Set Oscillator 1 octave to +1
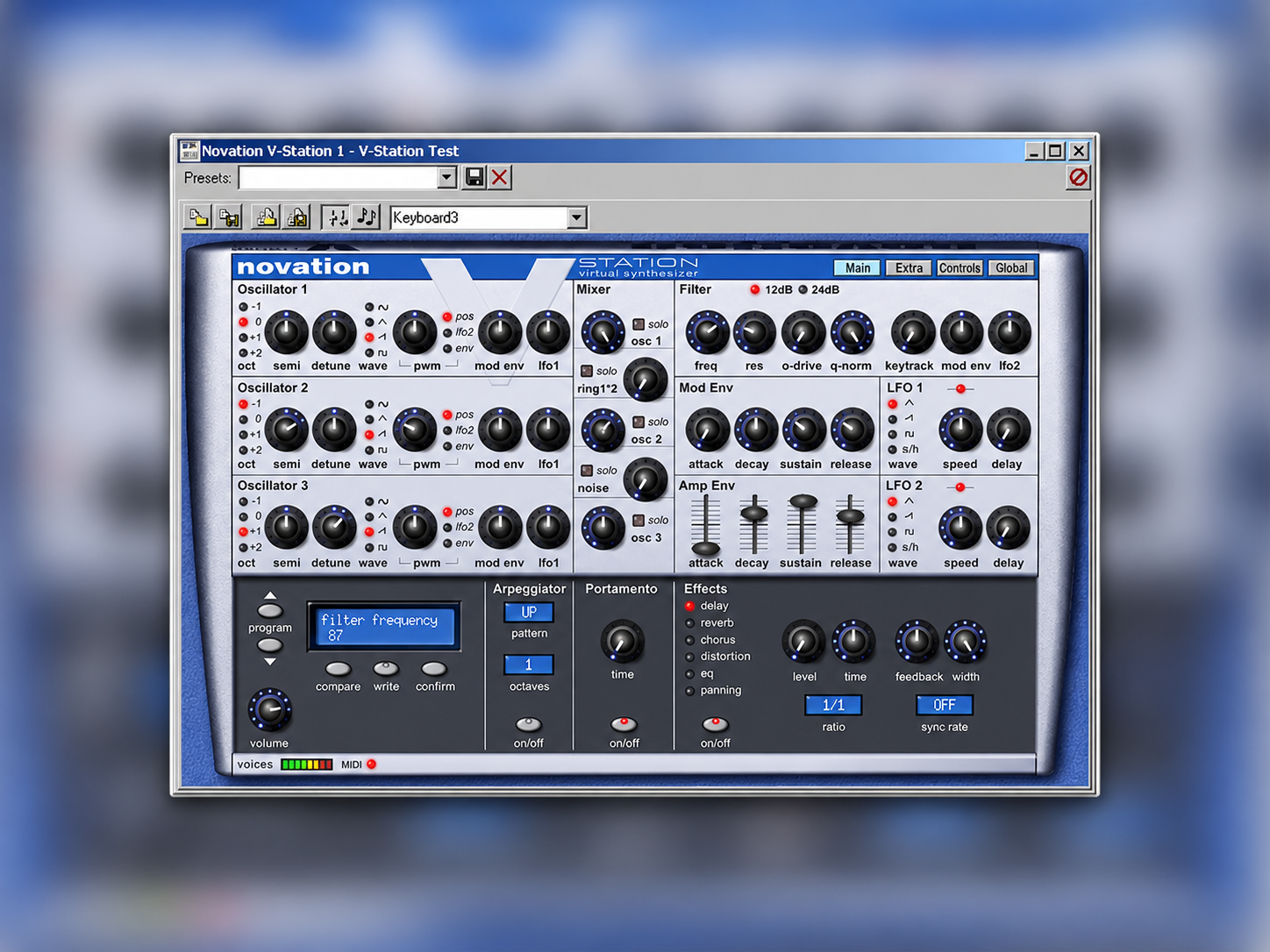 point(243,338)
